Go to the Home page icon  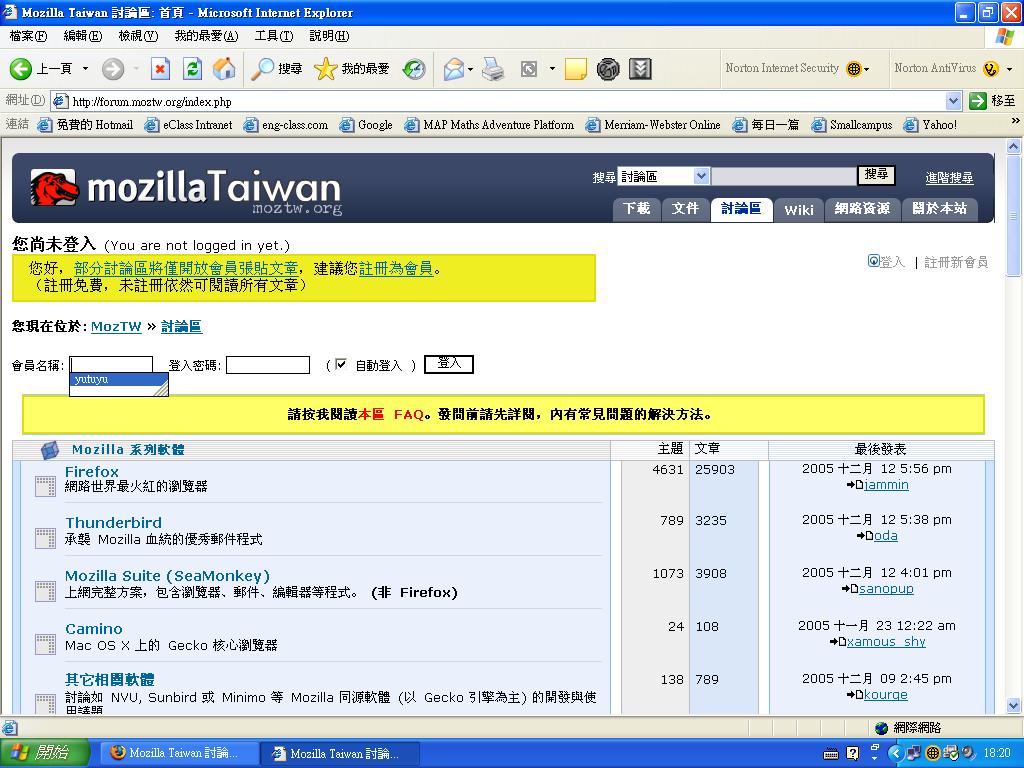[224, 69]
